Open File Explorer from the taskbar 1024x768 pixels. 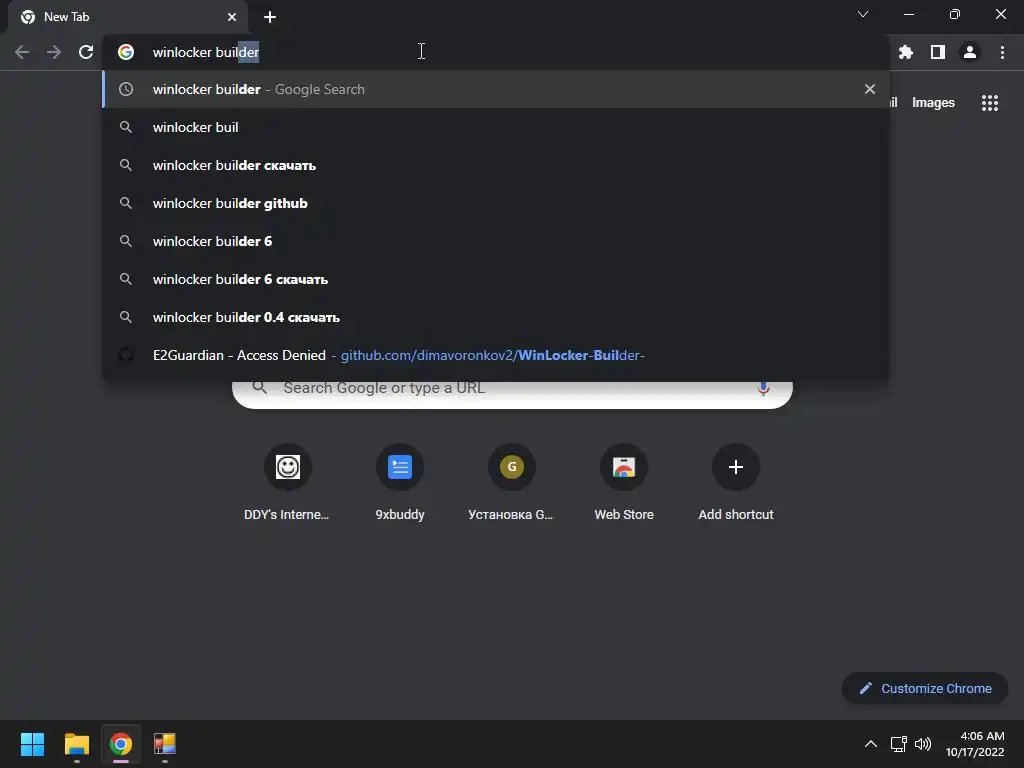(x=76, y=744)
